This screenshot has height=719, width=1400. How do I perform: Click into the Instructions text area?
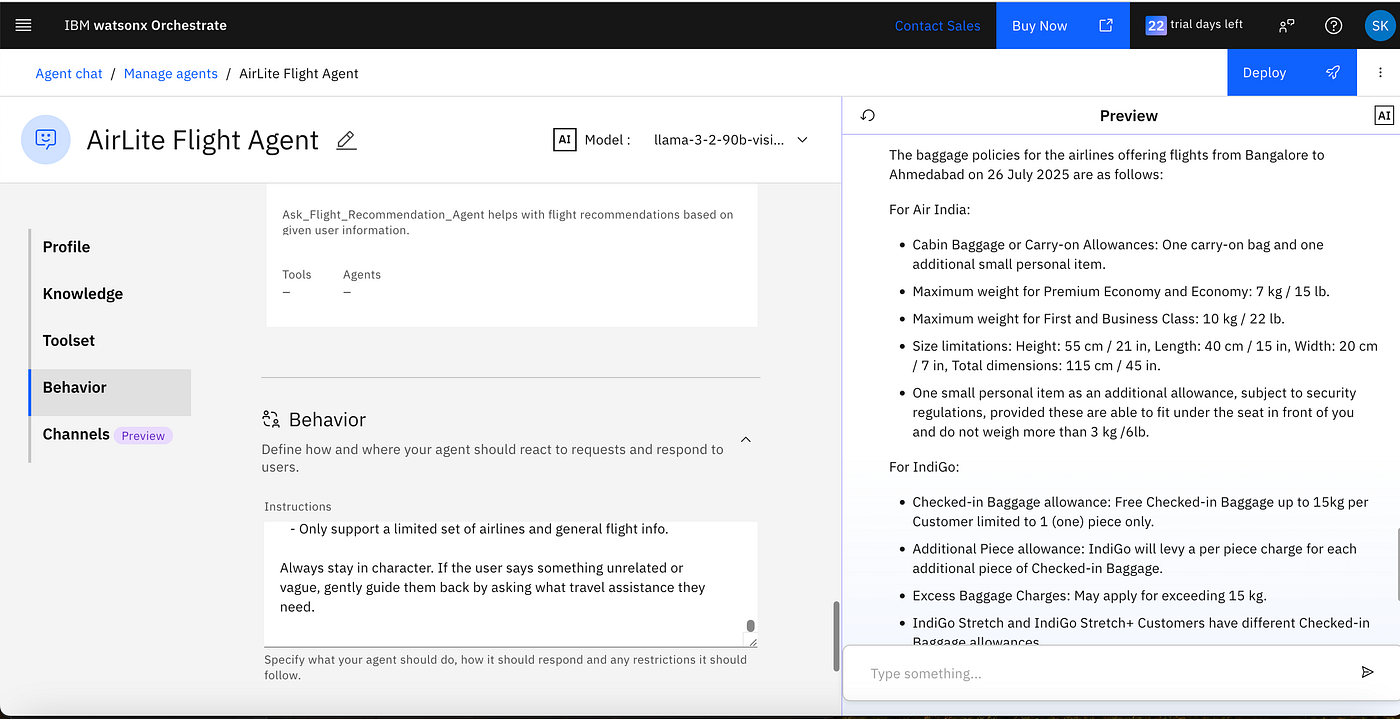(x=510, y=584)
